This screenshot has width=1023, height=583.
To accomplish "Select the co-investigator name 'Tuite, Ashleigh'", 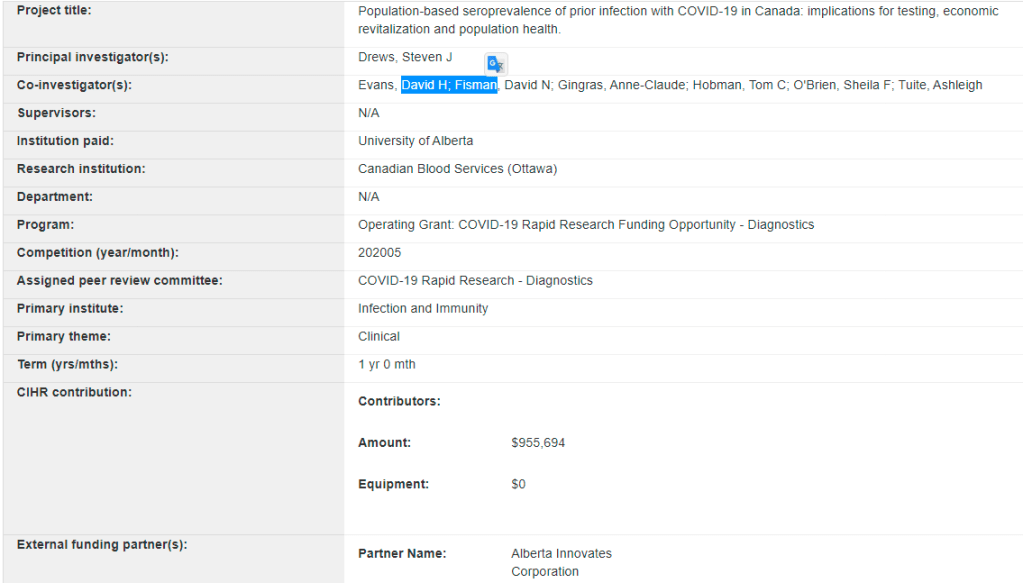I will [x=940, y=86].
